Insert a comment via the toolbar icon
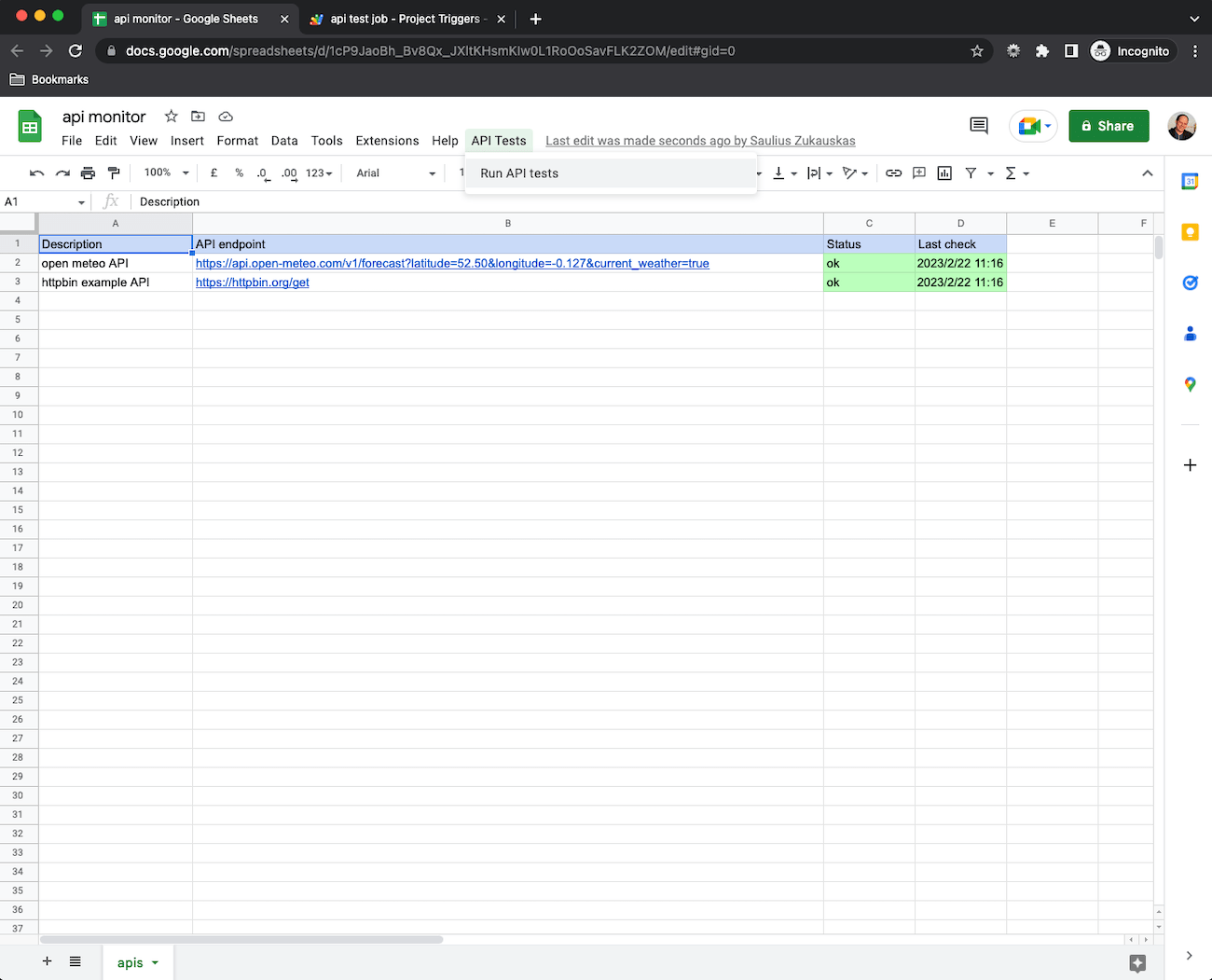The height and width of the screenshot is (980, 1212). pyautogui.click(x=918, y=173)
